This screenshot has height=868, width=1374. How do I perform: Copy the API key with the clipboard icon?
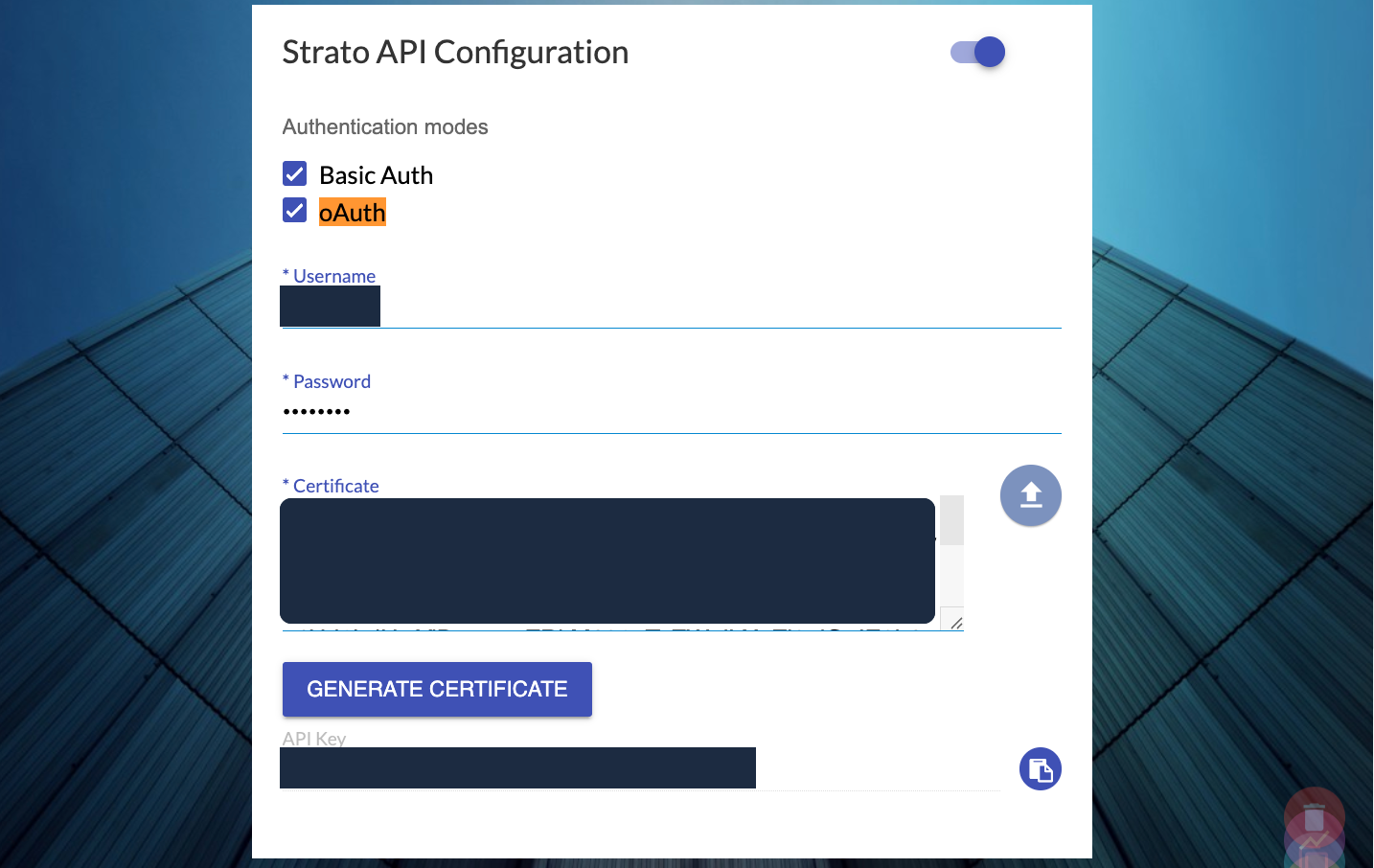[x=1040, y=769]
